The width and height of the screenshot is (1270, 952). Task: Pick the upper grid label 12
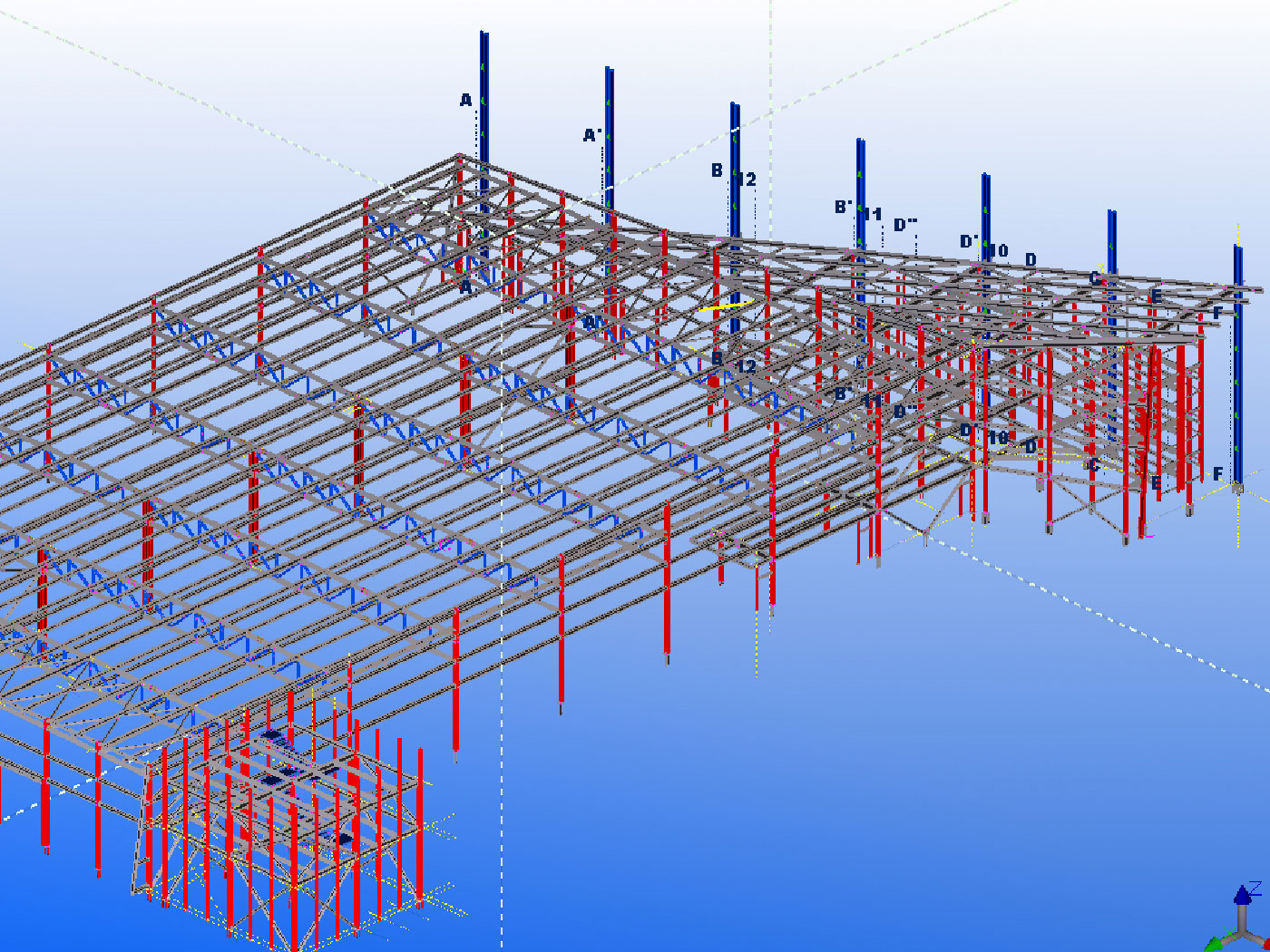(746, 180)
